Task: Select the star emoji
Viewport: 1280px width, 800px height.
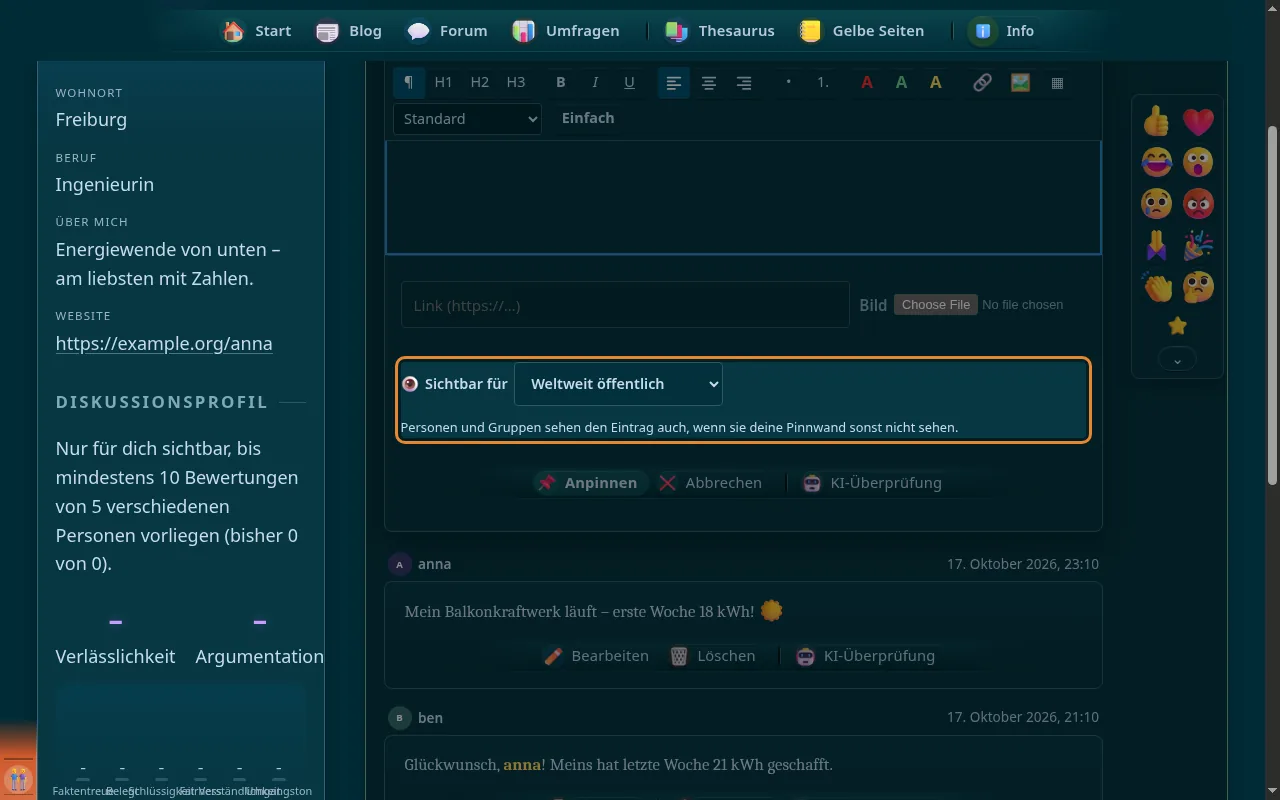Action: point(1178,326)
